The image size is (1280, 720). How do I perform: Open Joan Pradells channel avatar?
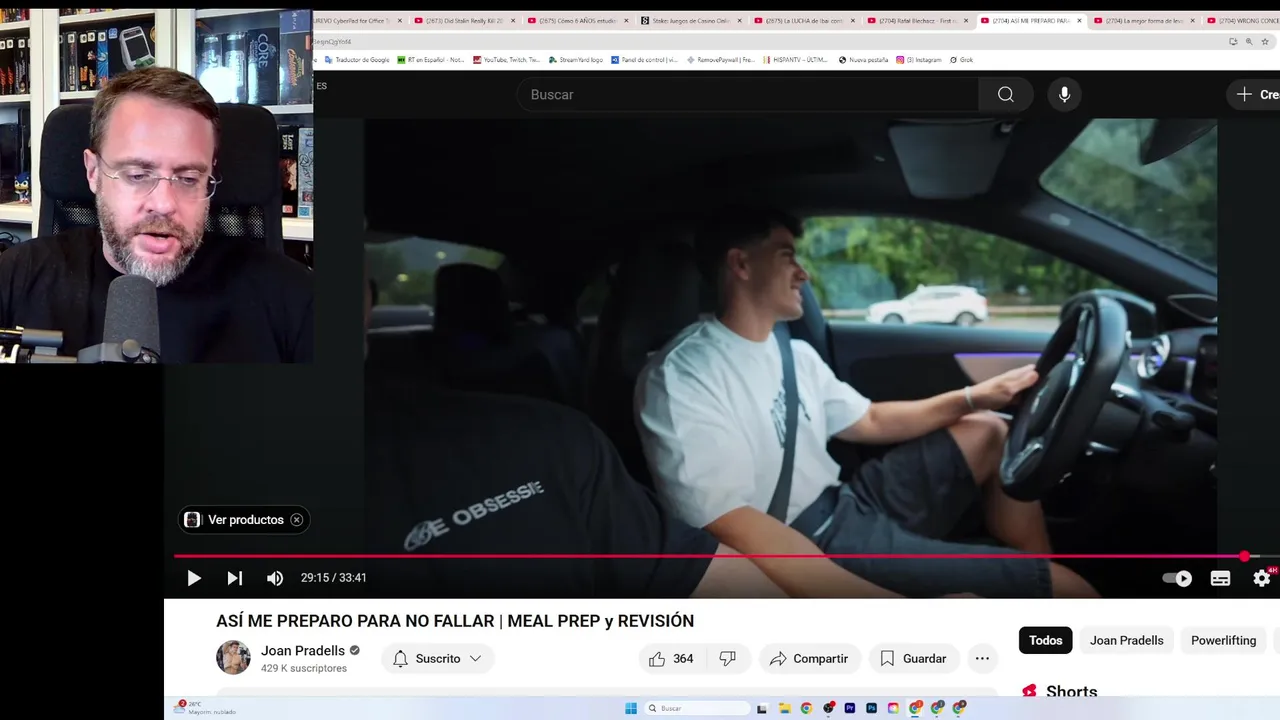(x=233, y=657)
